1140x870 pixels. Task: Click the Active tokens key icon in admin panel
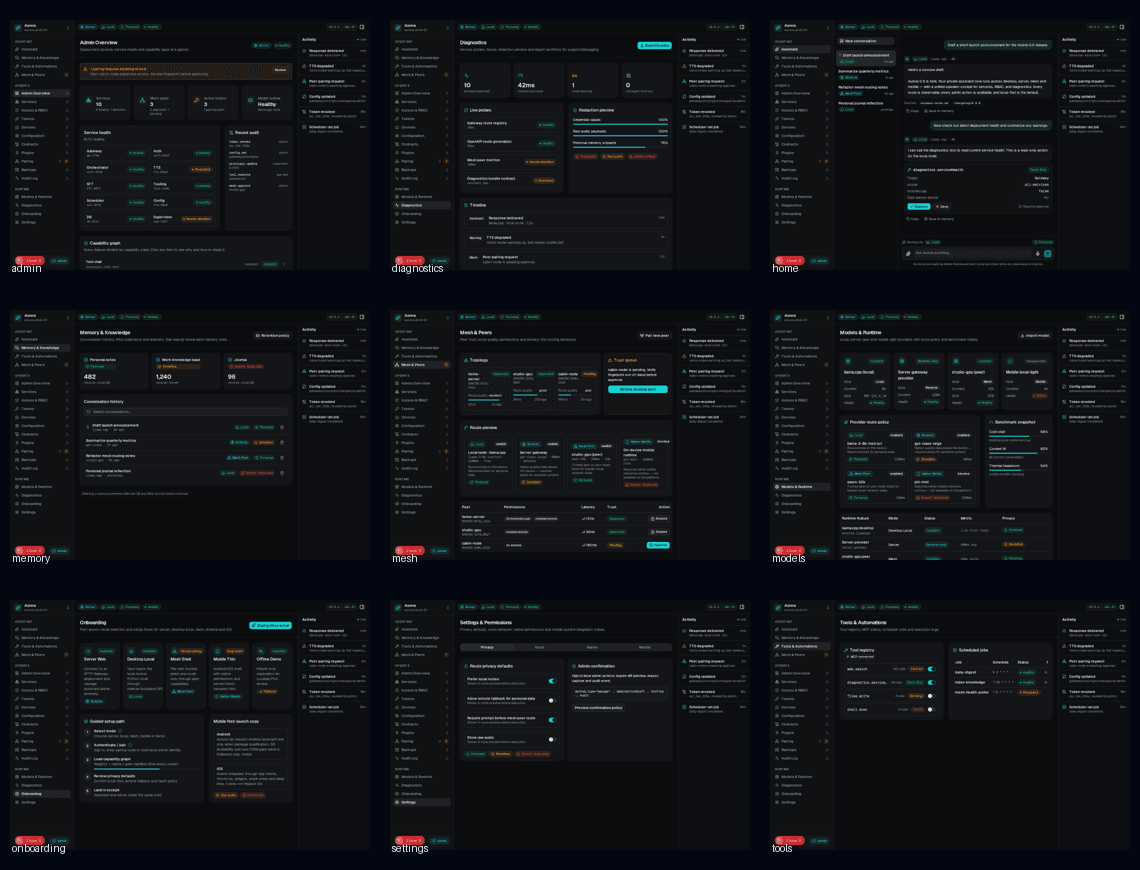(196, 102)
